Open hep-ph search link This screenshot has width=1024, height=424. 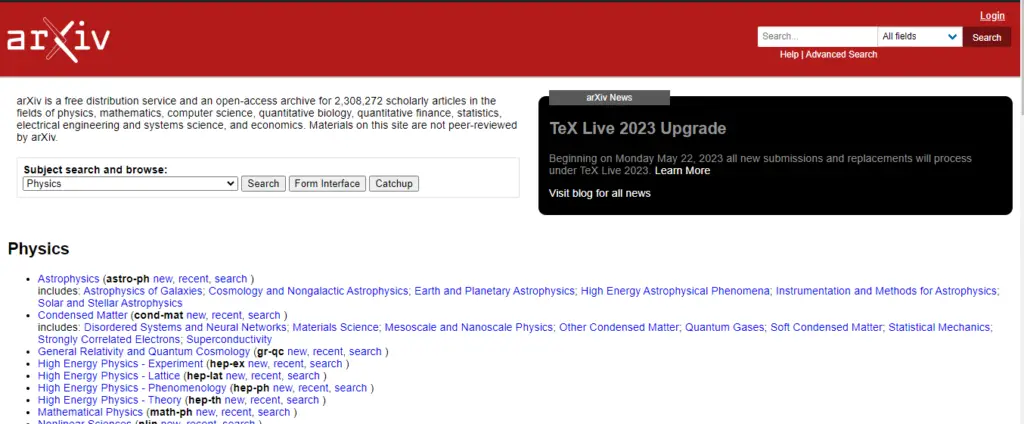tap(351, 388)
